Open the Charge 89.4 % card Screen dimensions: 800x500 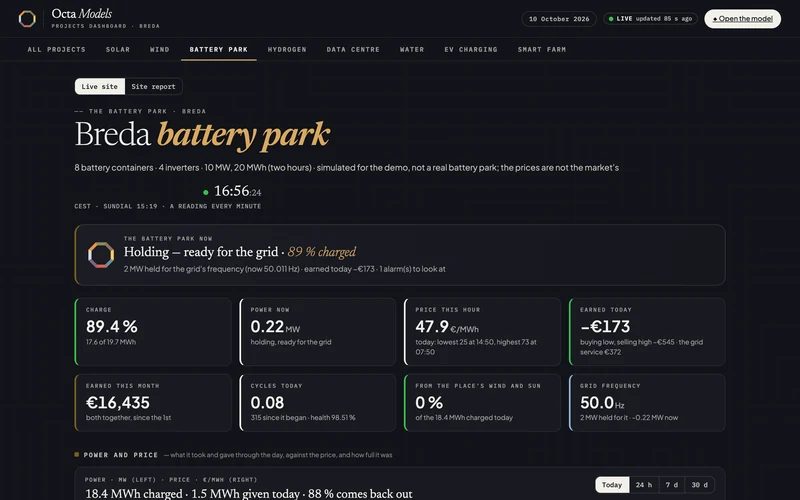click(x=153, y=332)
